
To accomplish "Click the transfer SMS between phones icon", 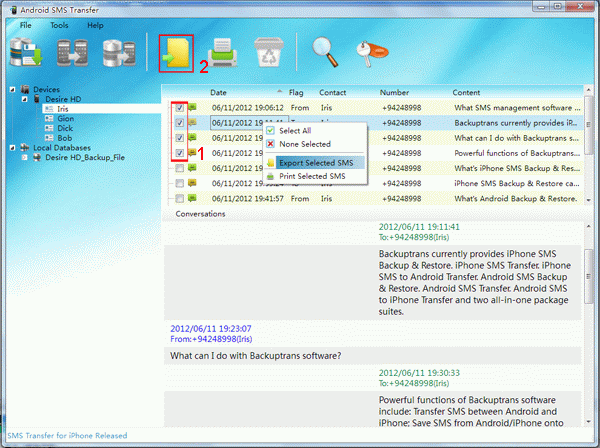I will coord(73,53).
